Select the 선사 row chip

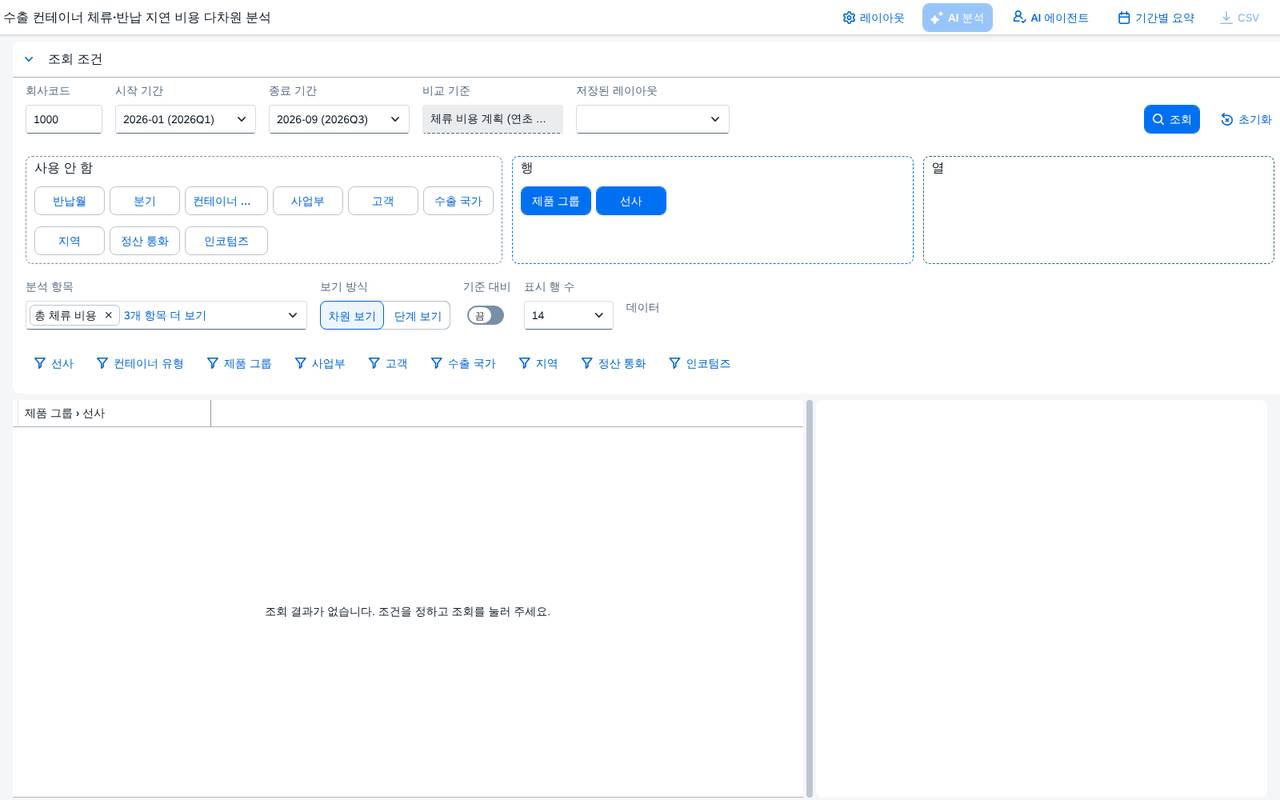pos(631,201)
